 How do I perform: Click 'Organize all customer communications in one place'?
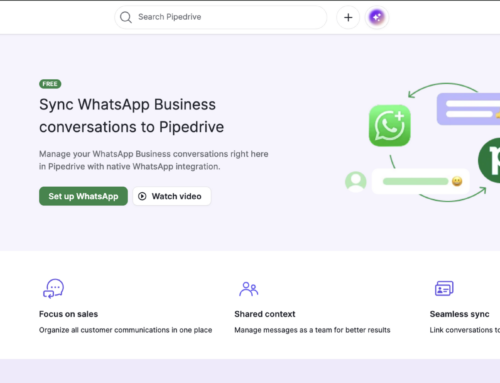(x=125, y=330)
